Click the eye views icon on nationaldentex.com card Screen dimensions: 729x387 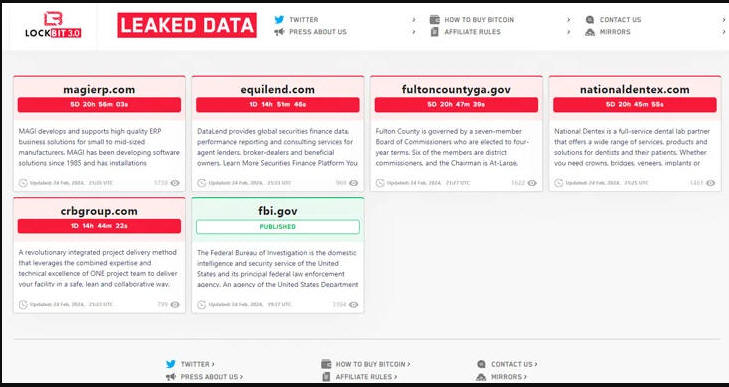pos(711,183)
